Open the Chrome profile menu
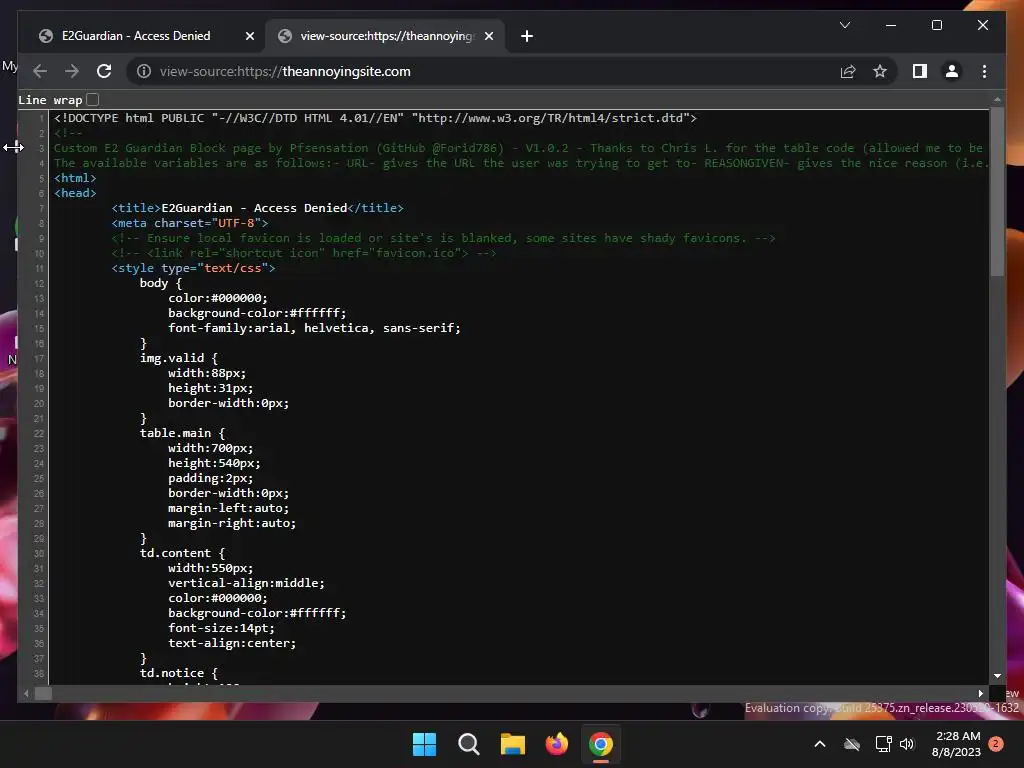 pos(952,71)
